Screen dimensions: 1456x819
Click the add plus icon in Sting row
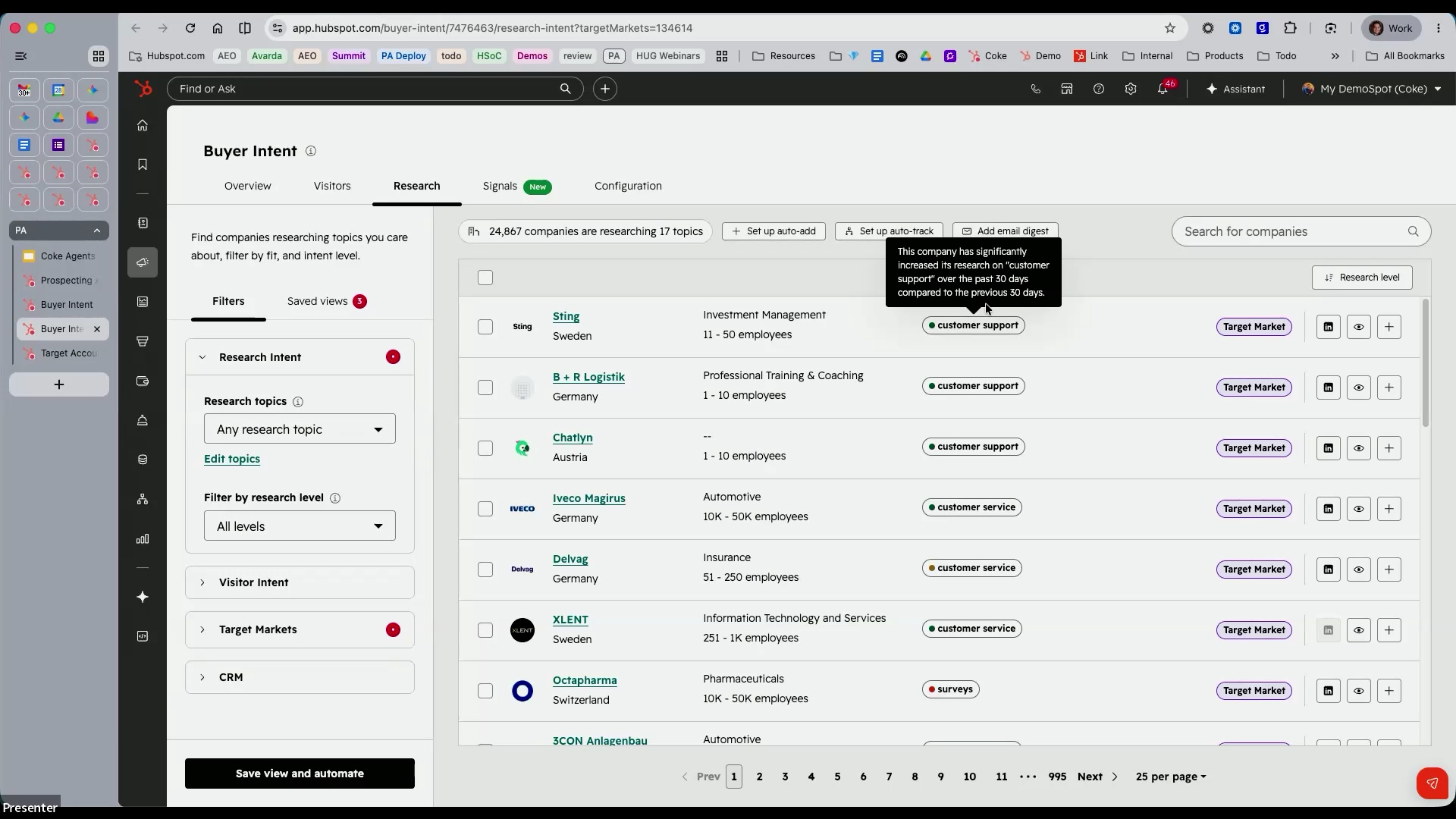(1389, 327)
